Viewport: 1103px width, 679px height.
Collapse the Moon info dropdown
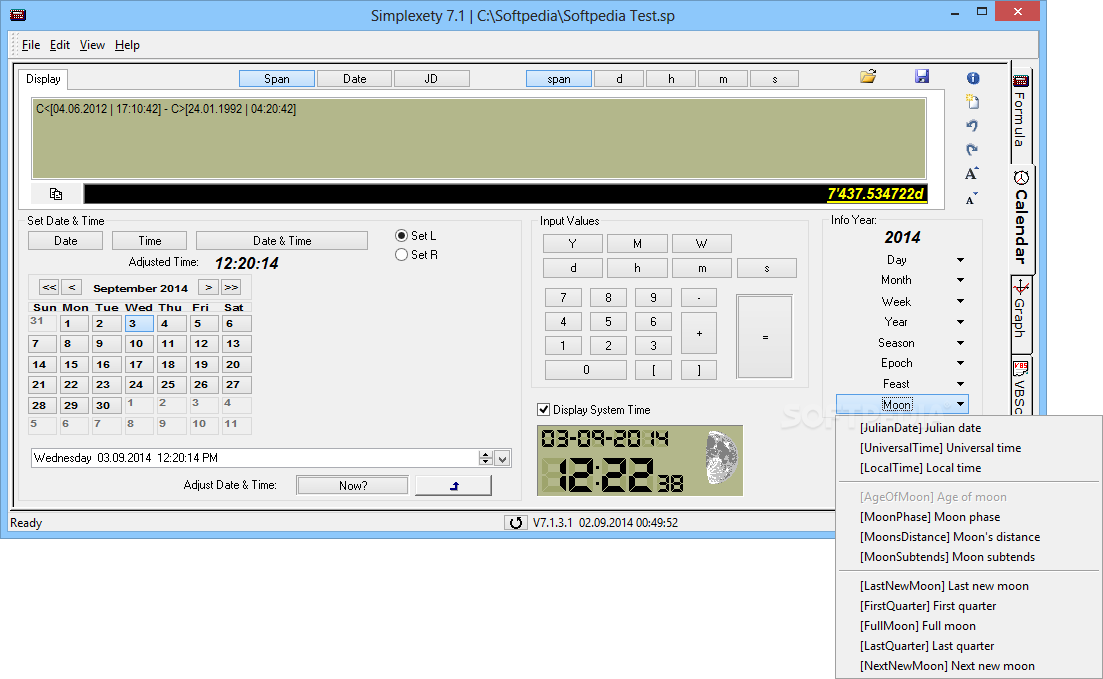pyautogui.click(x=960, y=405)
